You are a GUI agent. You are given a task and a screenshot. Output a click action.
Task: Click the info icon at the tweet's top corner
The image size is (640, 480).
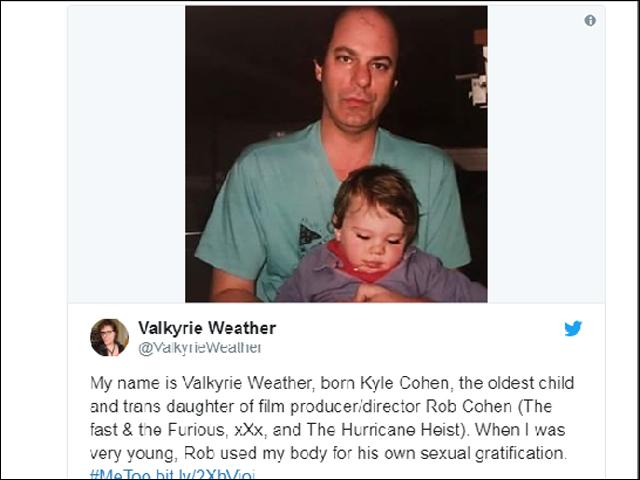pyautogui.click(x=590, y=20)
